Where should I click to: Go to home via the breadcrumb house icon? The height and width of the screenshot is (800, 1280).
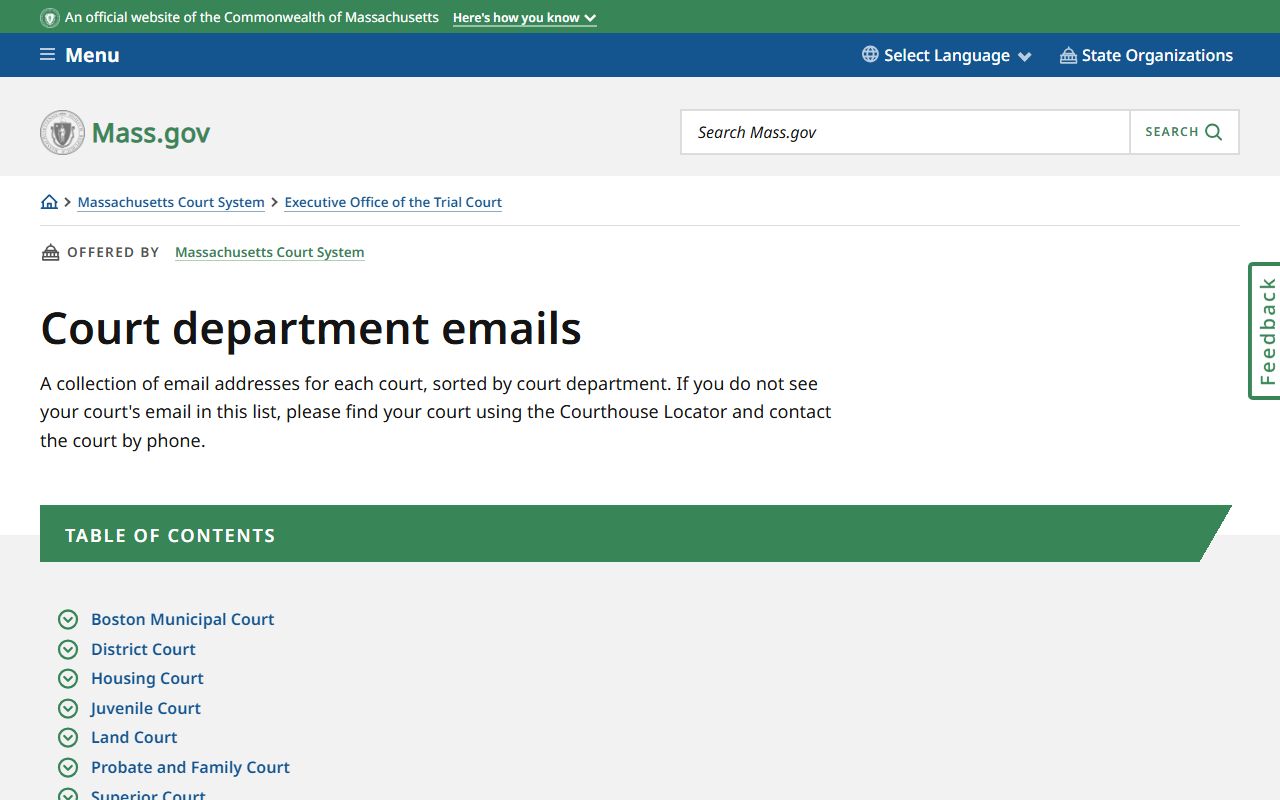pyautogui.click(x=49, y=202)
